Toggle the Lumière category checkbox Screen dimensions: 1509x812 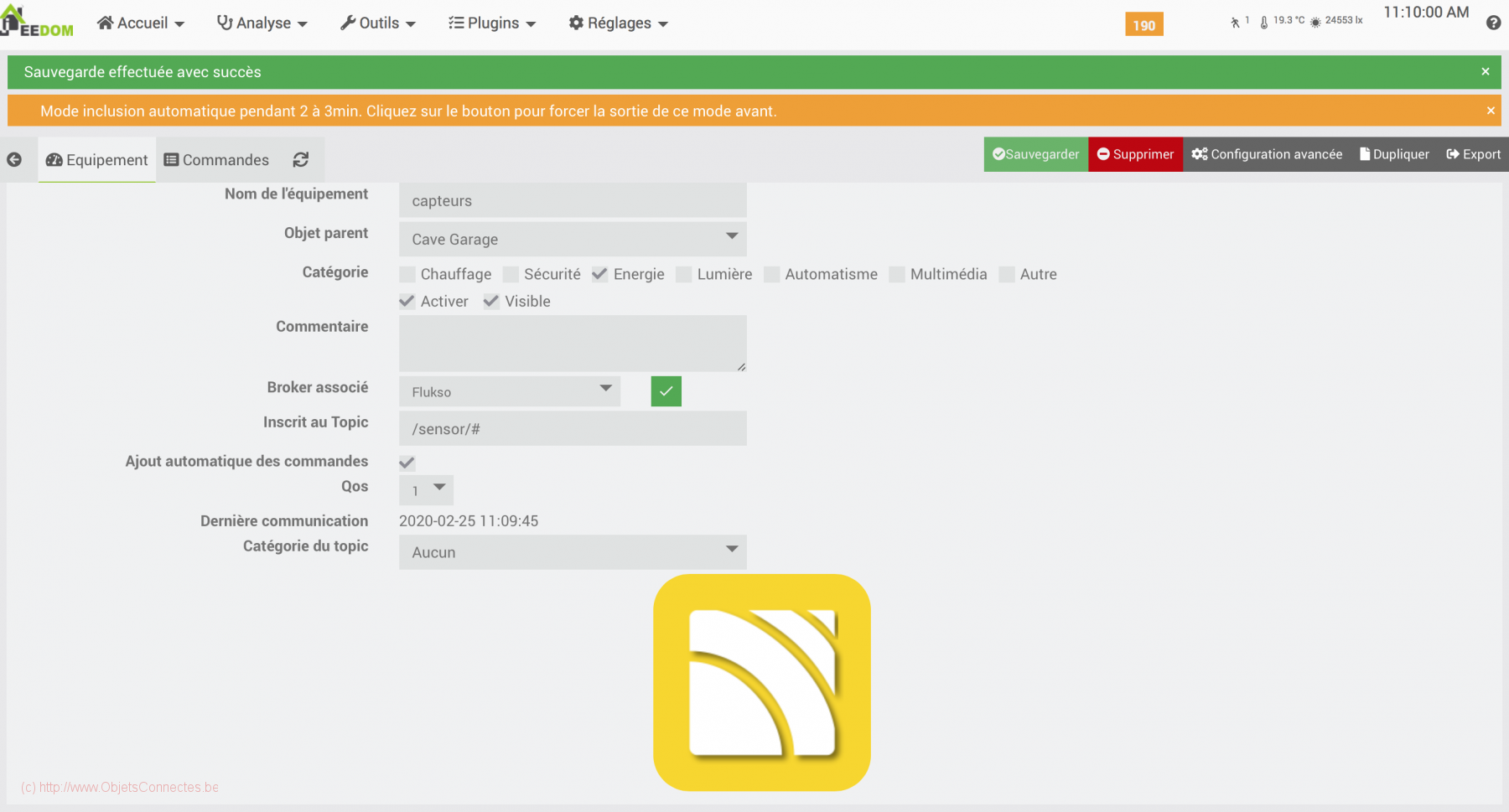click(x=684, y=274)
